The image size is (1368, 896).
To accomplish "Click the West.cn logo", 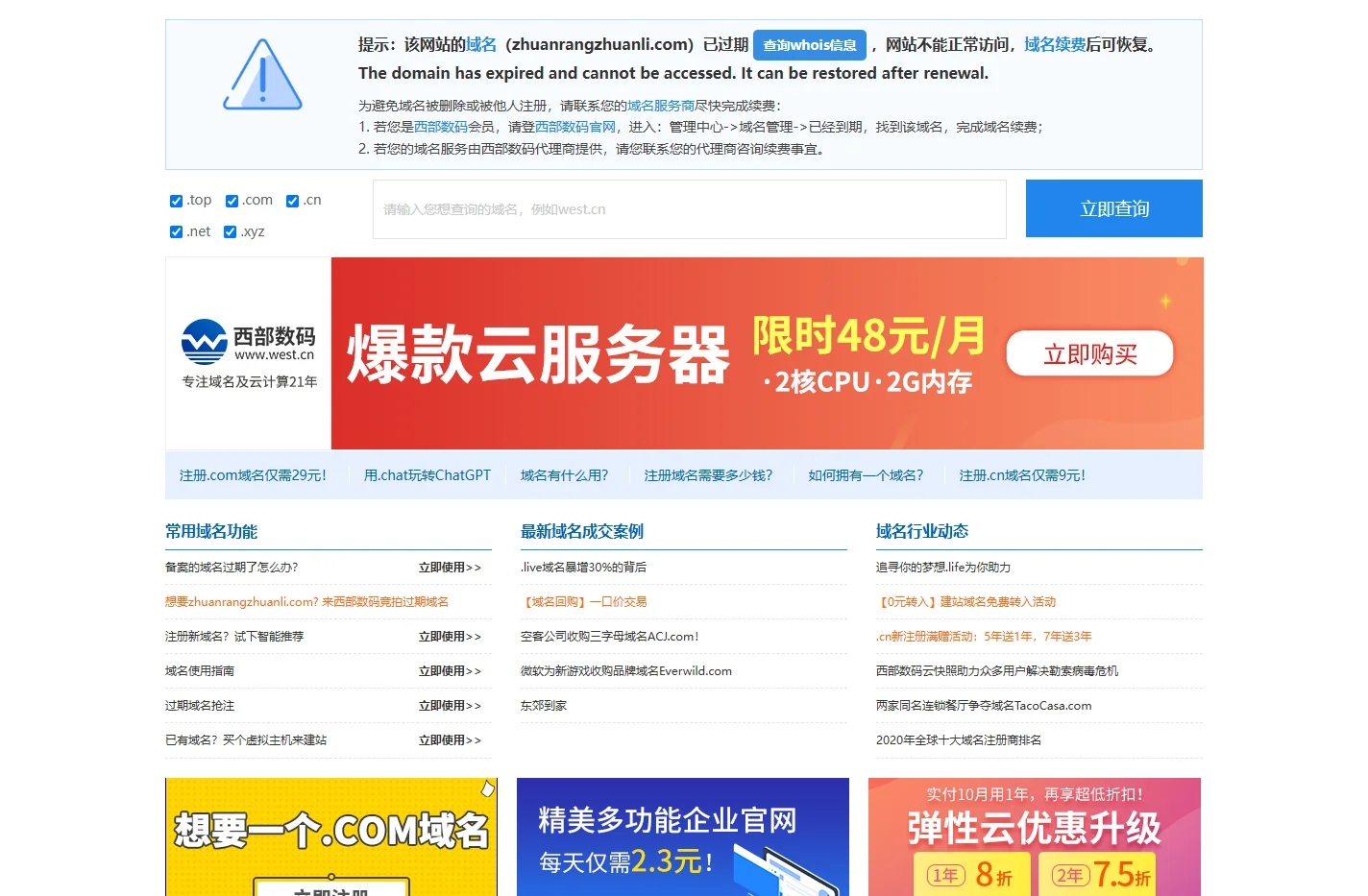I will [248, 353].
